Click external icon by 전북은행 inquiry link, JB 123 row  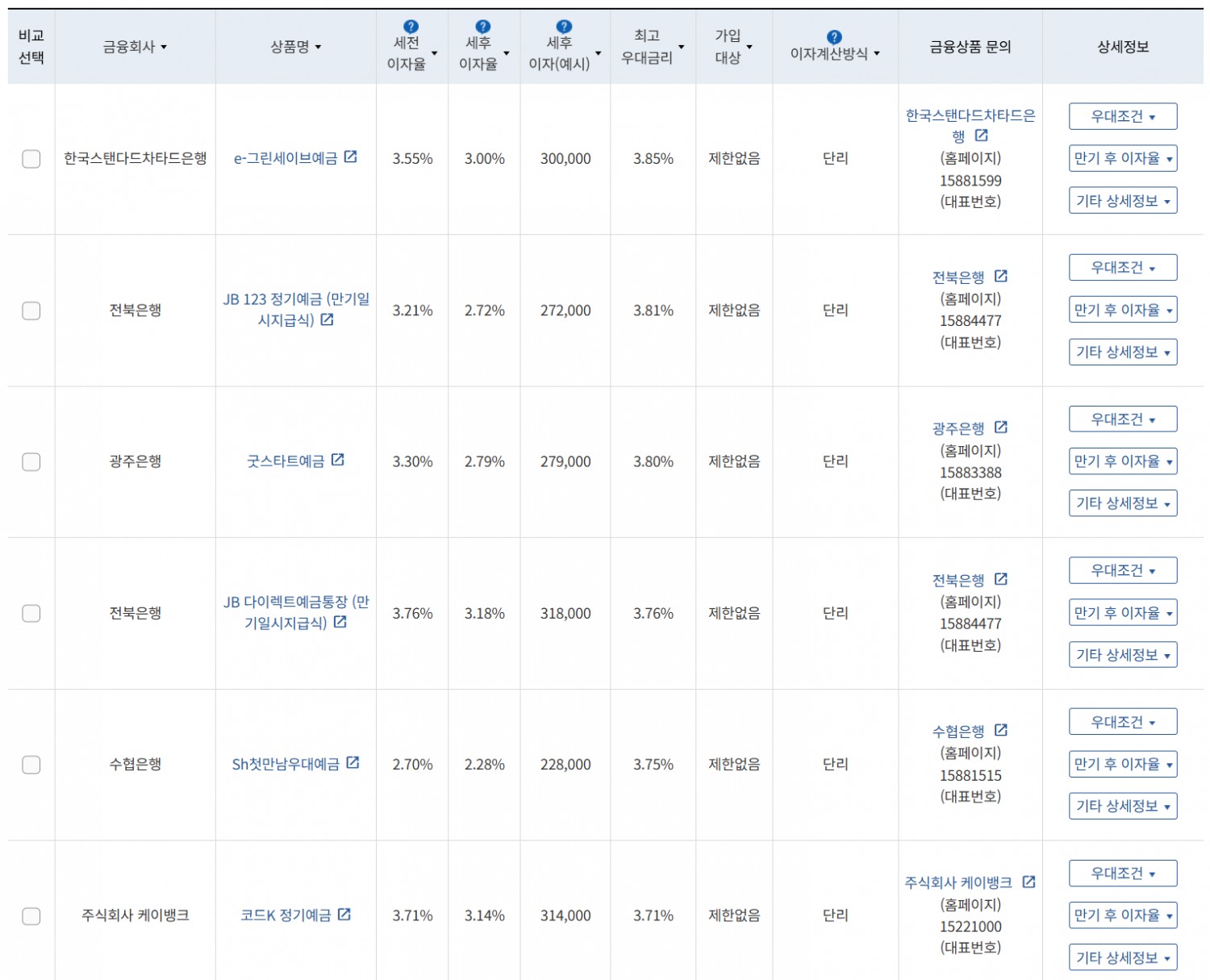[1001, 276]
